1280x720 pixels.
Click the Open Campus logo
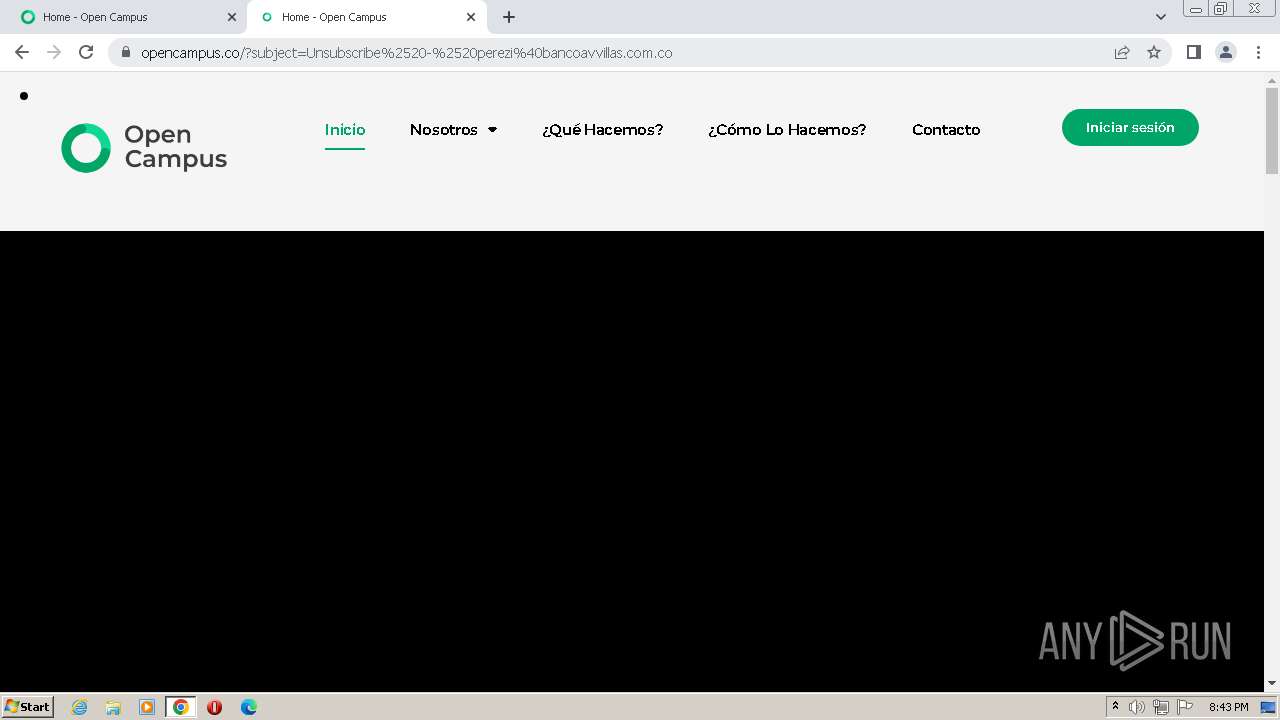coord(144,147)
